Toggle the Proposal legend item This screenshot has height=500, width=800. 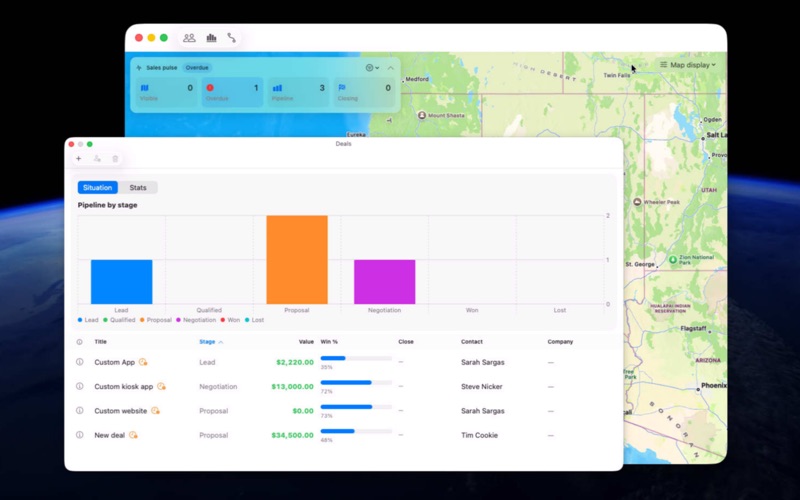coord(156,320)
